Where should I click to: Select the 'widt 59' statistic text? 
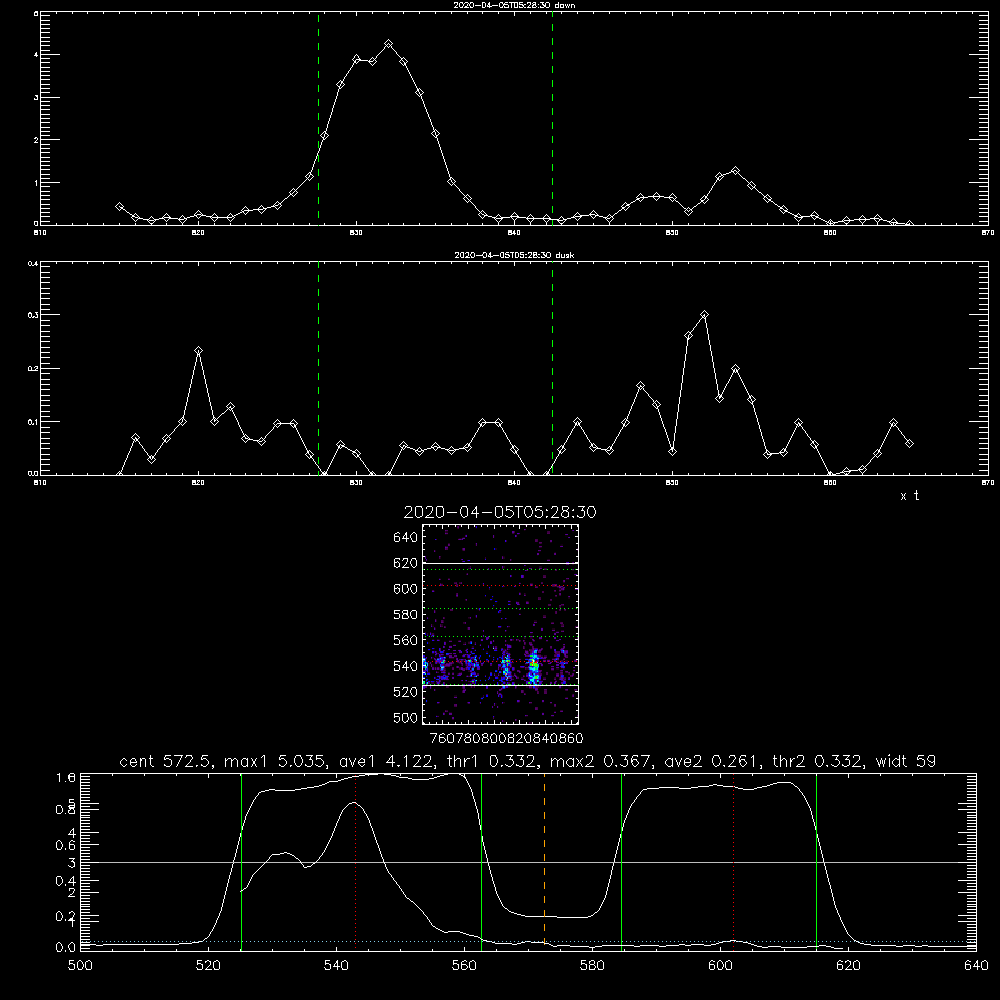906,761
